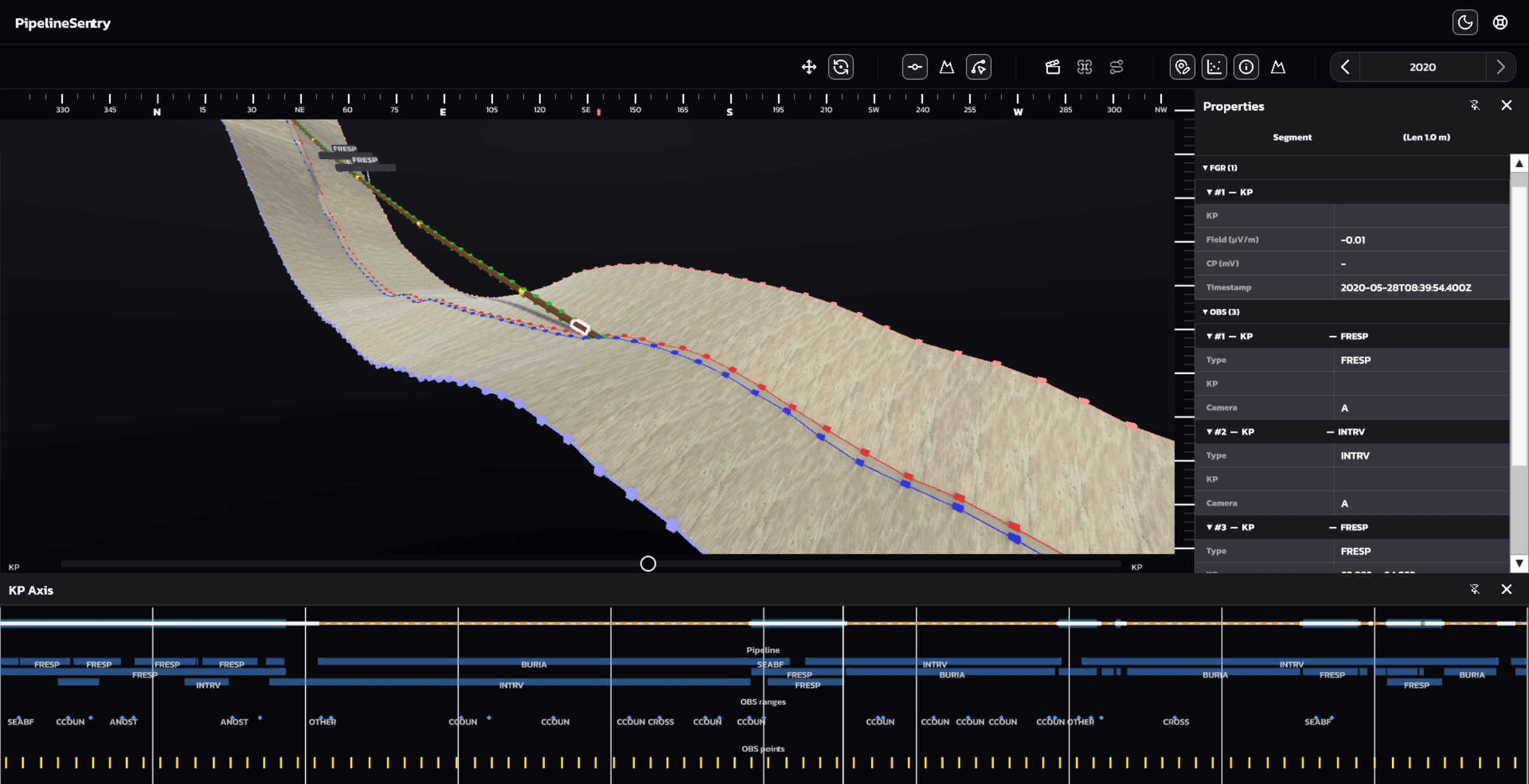Viewport: 1529px width, 784px height.
Task: Open the scatter plot panel icon
Action: point(1214,67)
